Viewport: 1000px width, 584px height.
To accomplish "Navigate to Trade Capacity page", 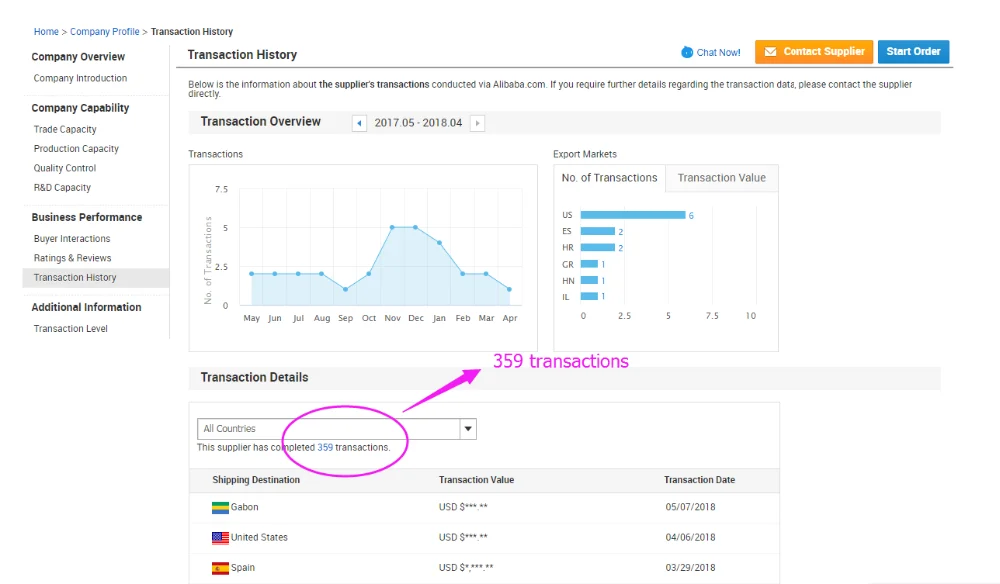I will 65,129.
